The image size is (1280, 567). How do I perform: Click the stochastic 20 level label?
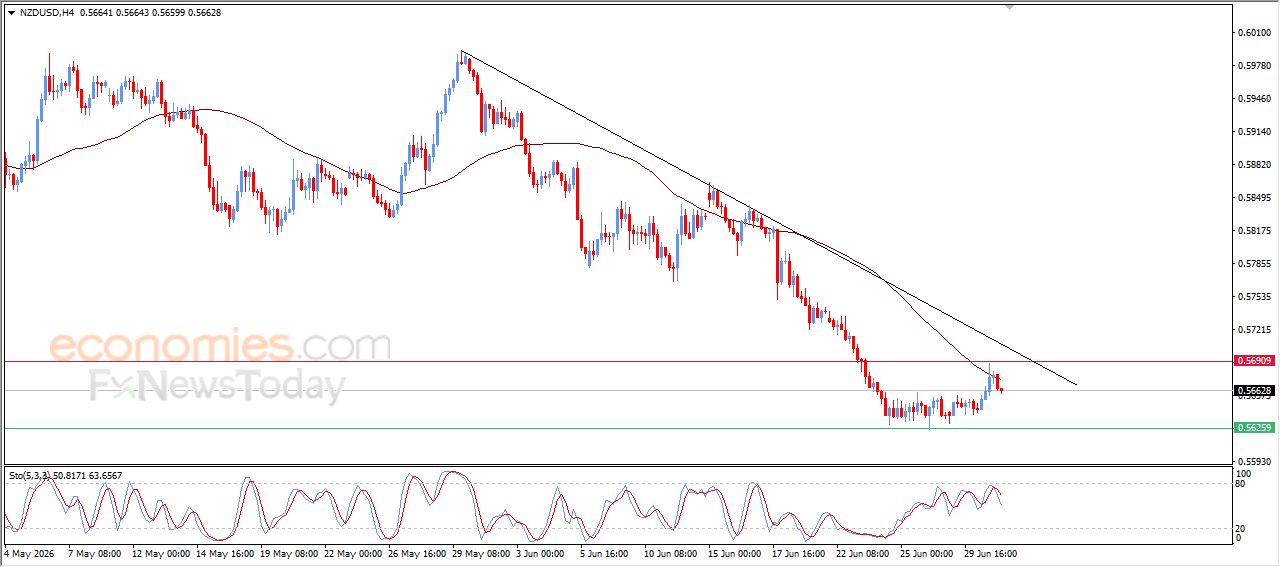pyautogui.click(x=1242, y=527)
